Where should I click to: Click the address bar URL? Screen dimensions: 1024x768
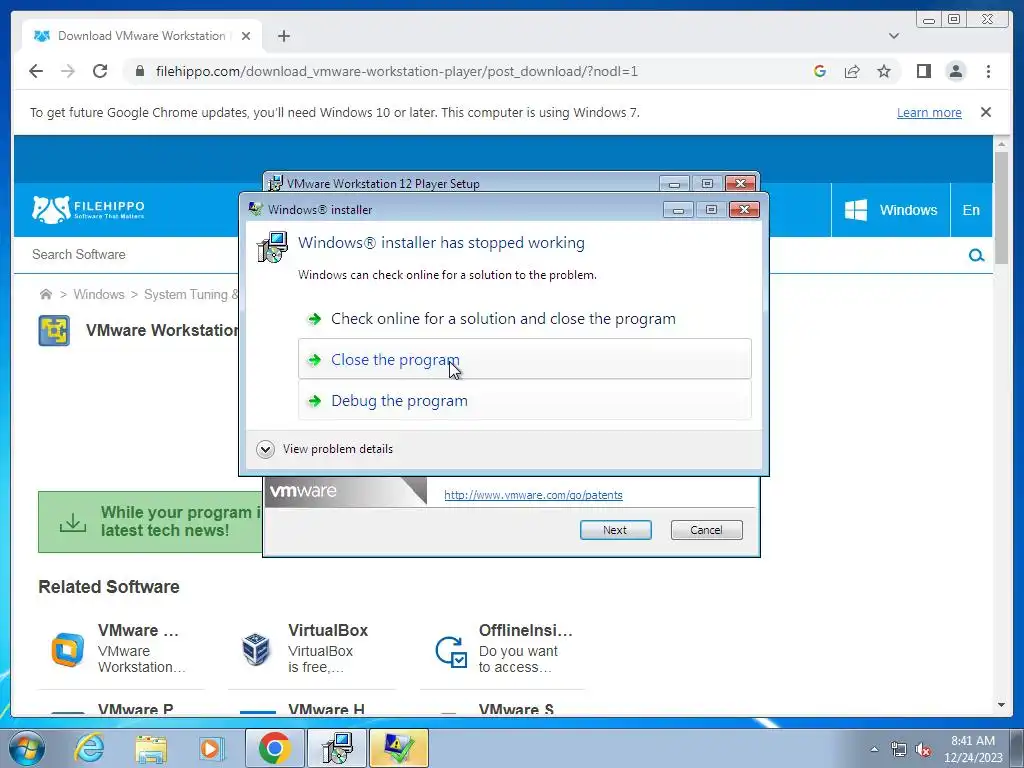[x=397, y=71]
